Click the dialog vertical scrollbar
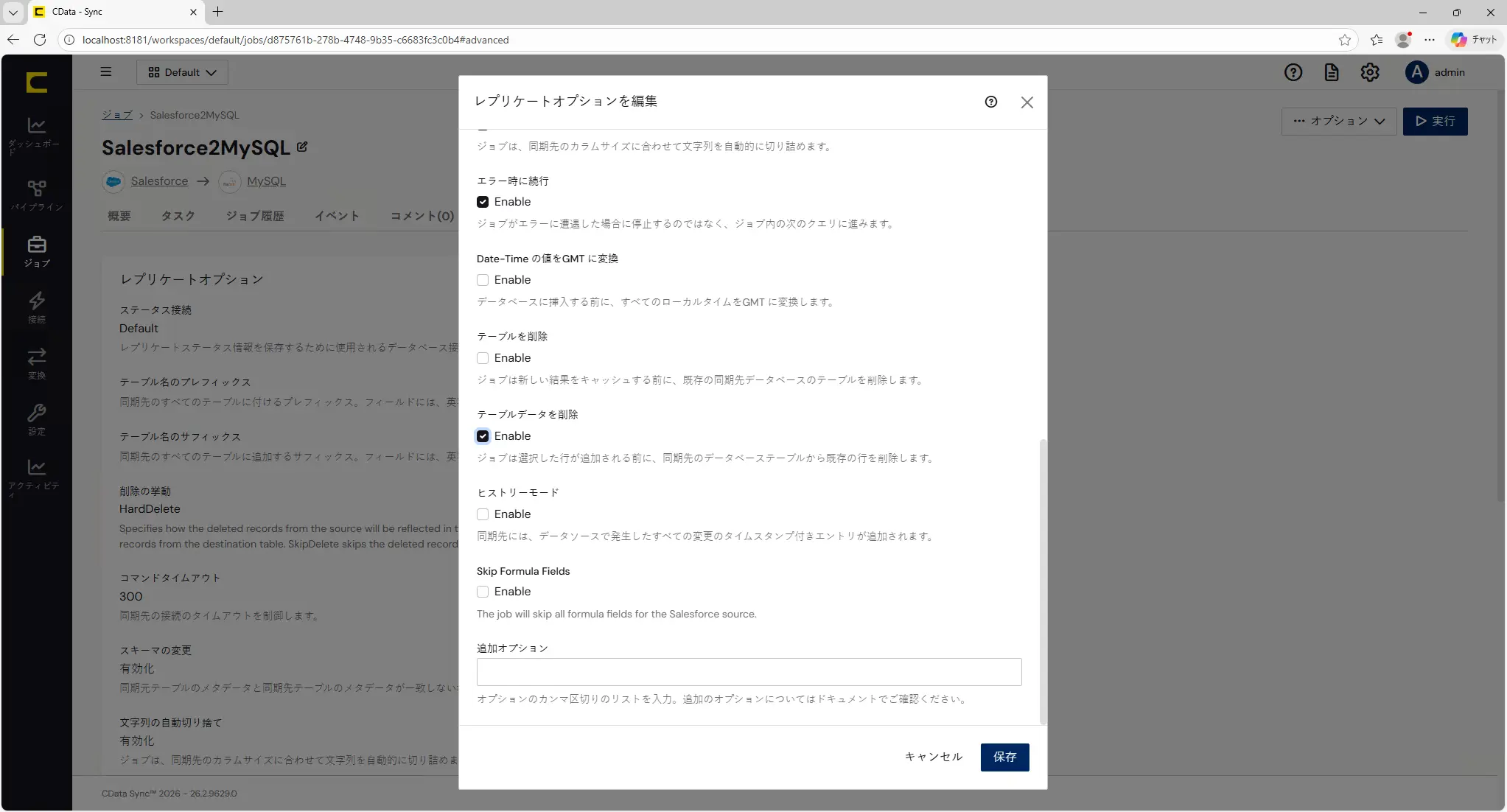This screenshot has height=812, width=1507. pyautogui.click(x=1042, y=581)
